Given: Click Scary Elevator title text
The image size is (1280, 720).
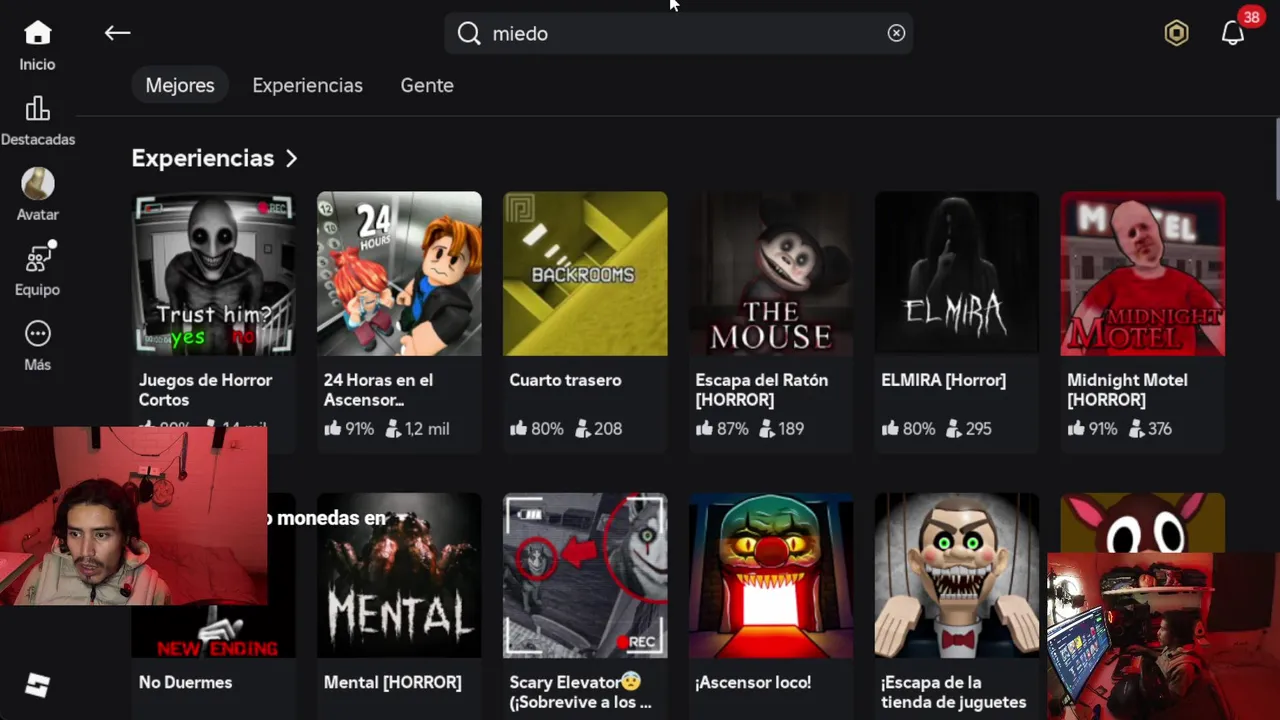Looking at the screenshot, I should click(580, 692).
